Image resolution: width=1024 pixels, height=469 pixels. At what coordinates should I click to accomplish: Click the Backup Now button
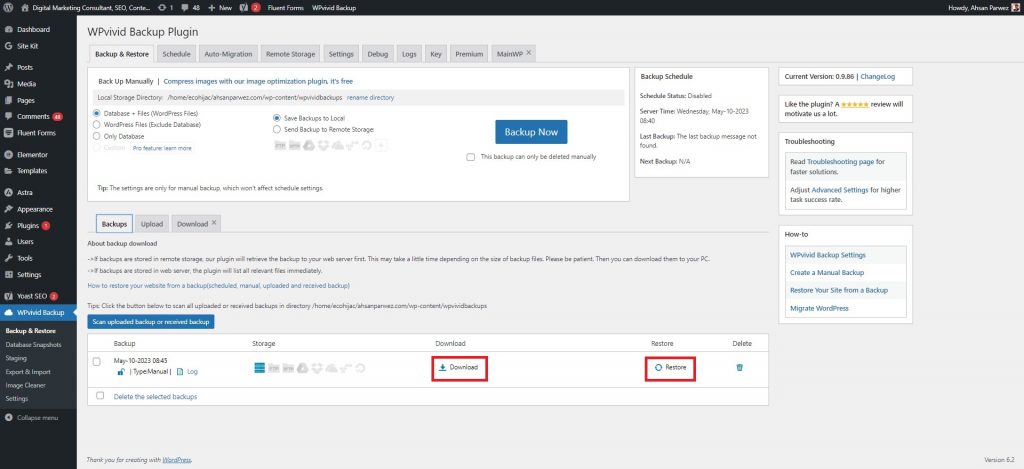[x=531, y=132]
